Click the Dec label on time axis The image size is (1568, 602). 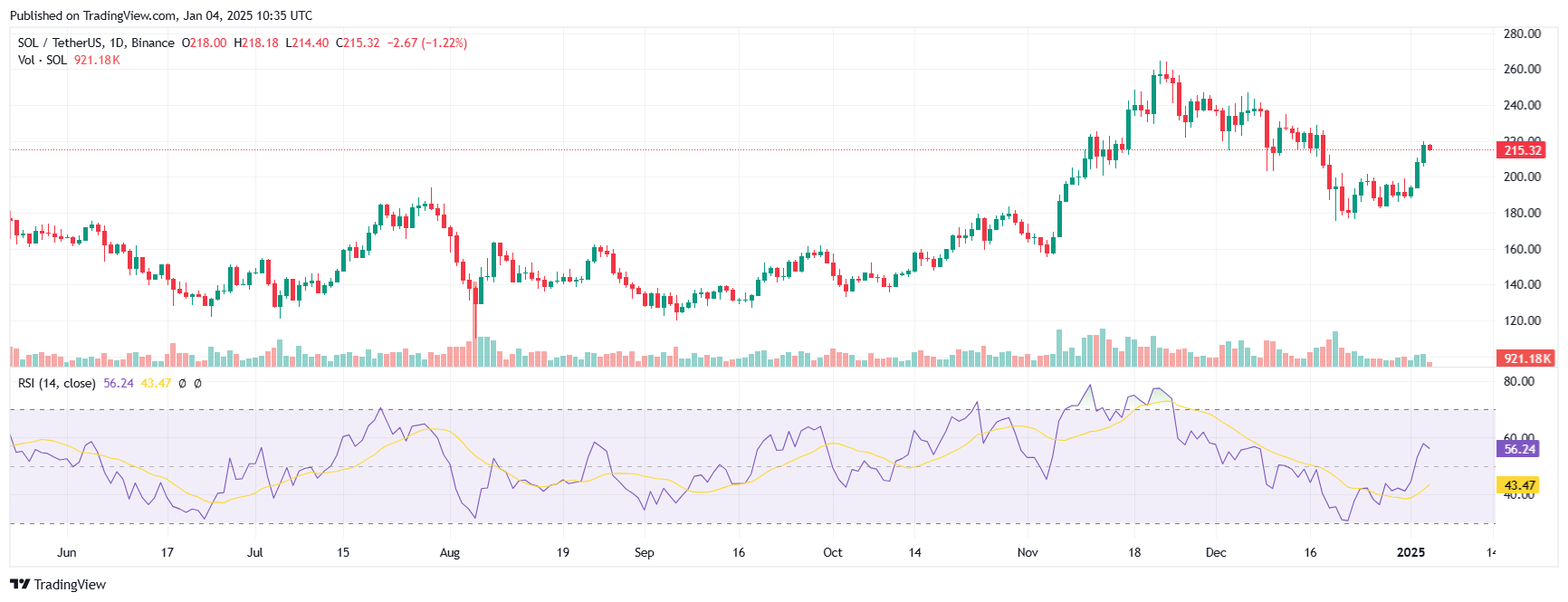coord(1216,552)
